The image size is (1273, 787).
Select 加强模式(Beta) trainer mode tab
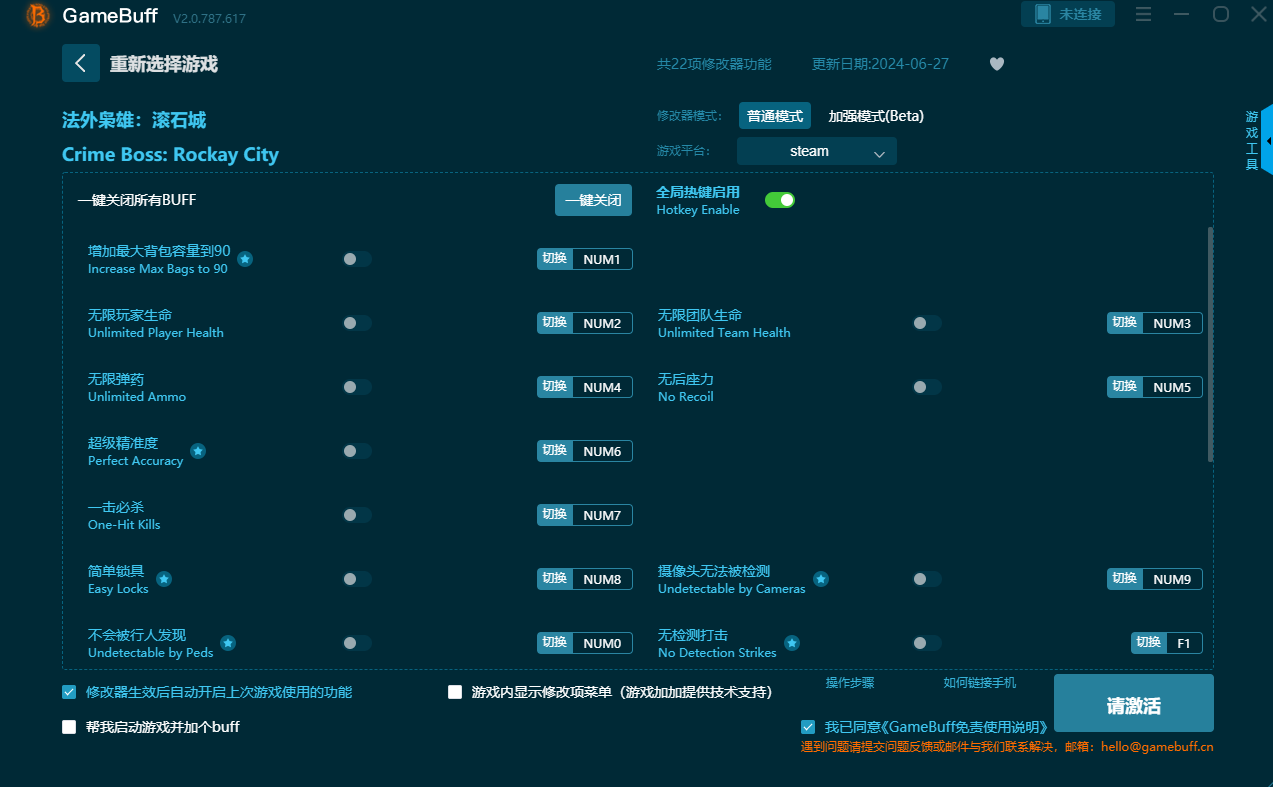pos(876,116)
